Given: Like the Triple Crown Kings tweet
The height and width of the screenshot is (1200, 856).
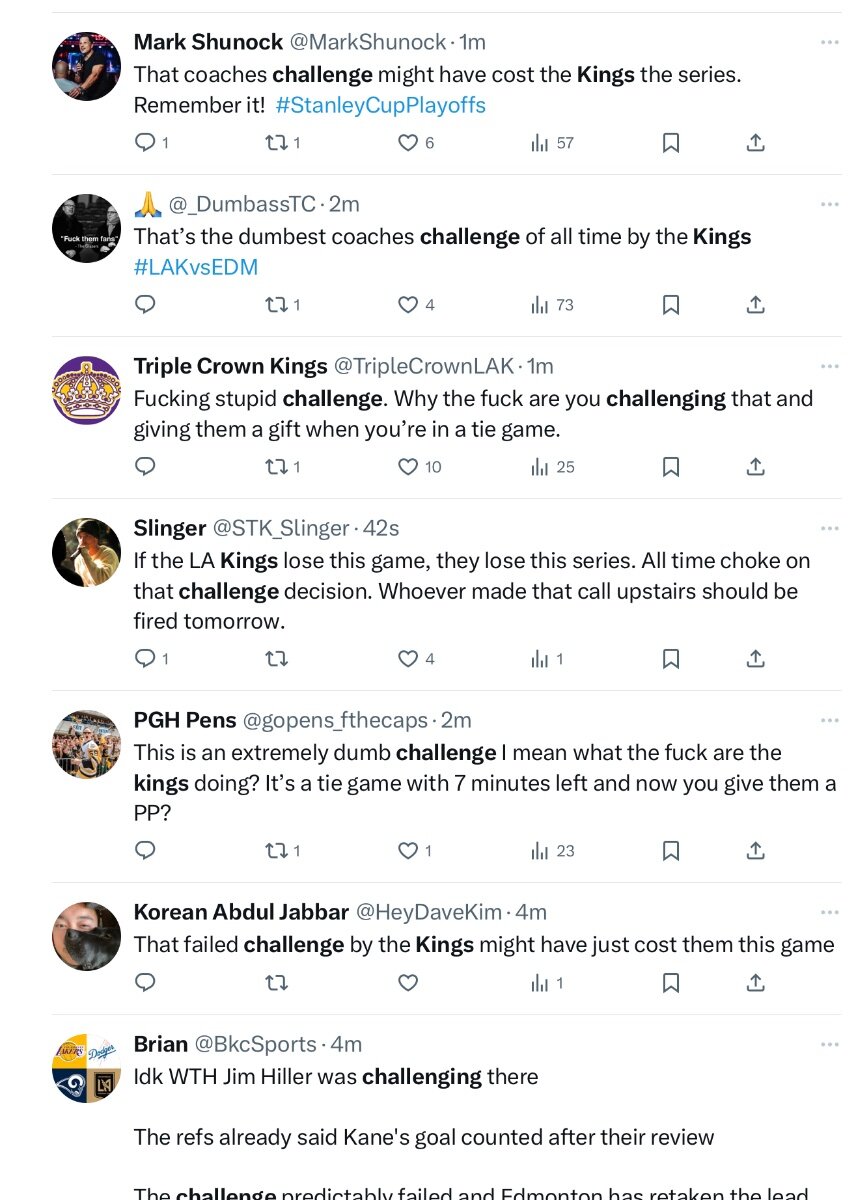Looking at the screenshot, I should point(408,467).
